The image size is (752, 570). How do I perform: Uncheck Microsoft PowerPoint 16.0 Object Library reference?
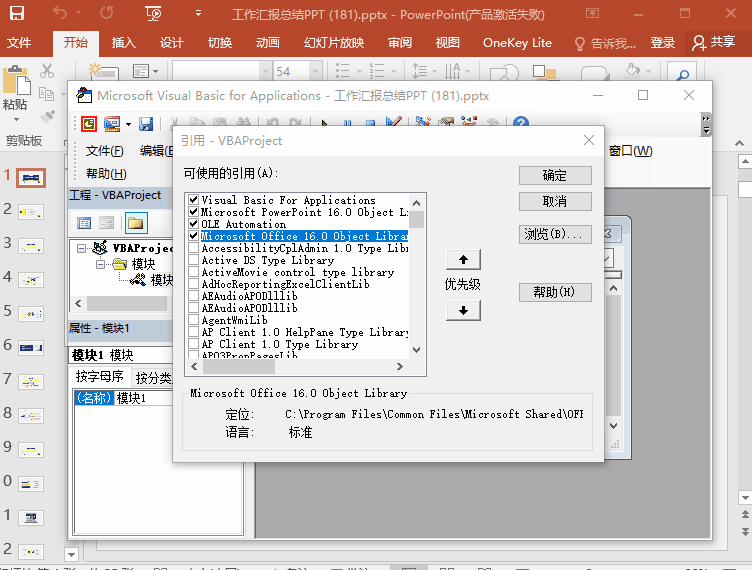(194, 211)
